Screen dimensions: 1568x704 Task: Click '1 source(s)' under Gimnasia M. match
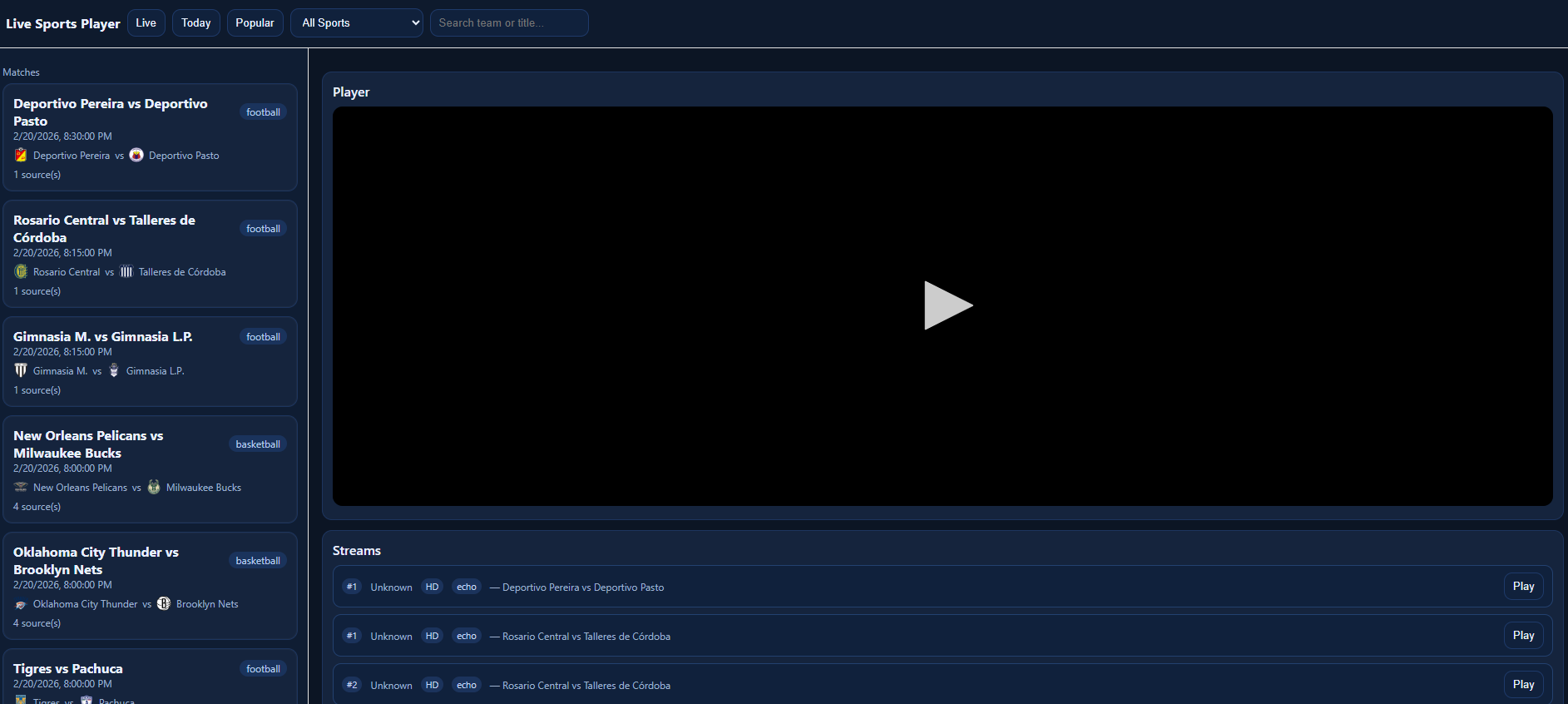click(37, 390)
